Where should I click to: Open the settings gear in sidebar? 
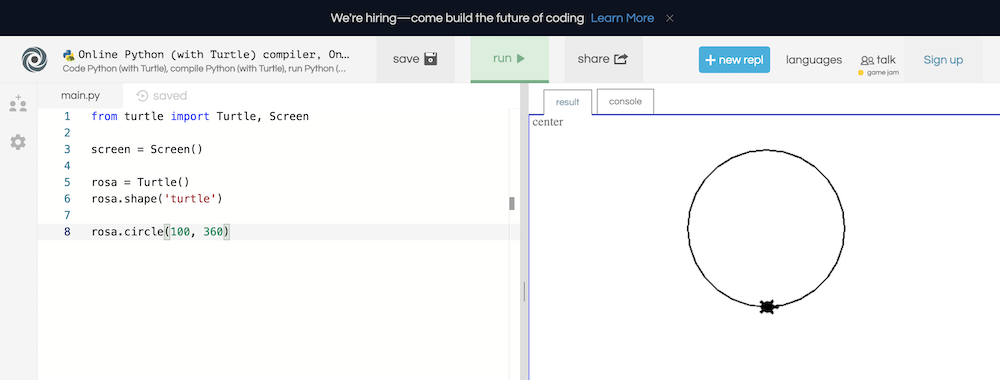tap(18, 142)
